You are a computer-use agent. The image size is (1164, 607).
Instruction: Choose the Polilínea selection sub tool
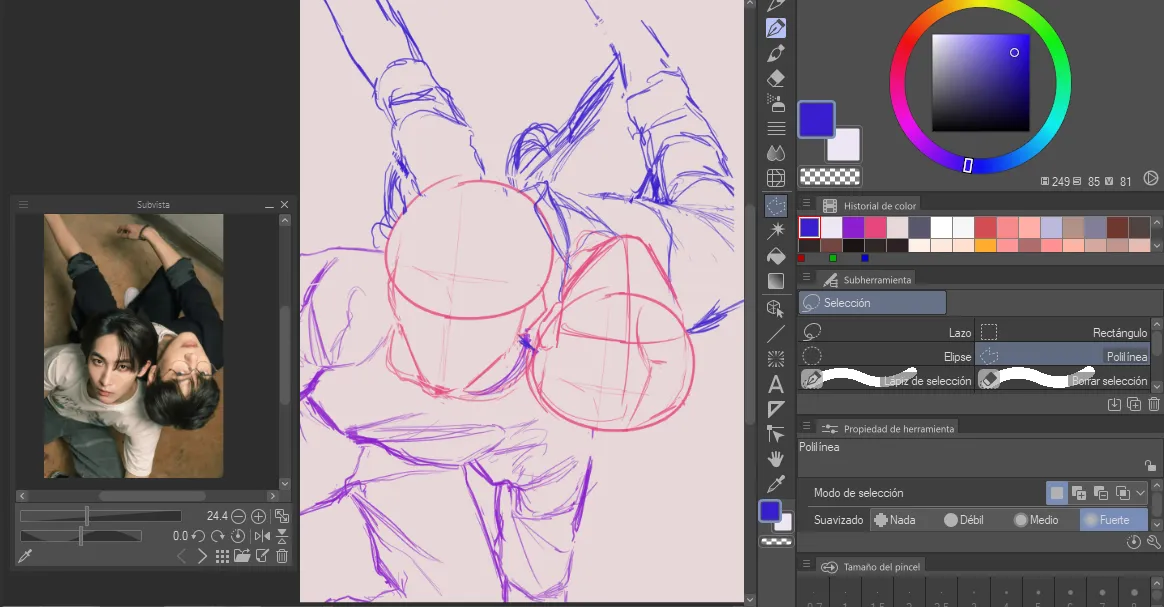pos(1062,356)
